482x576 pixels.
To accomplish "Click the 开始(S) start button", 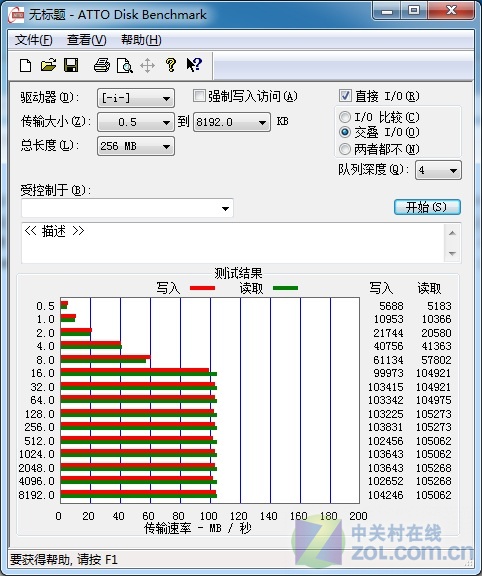I will 427,207.
